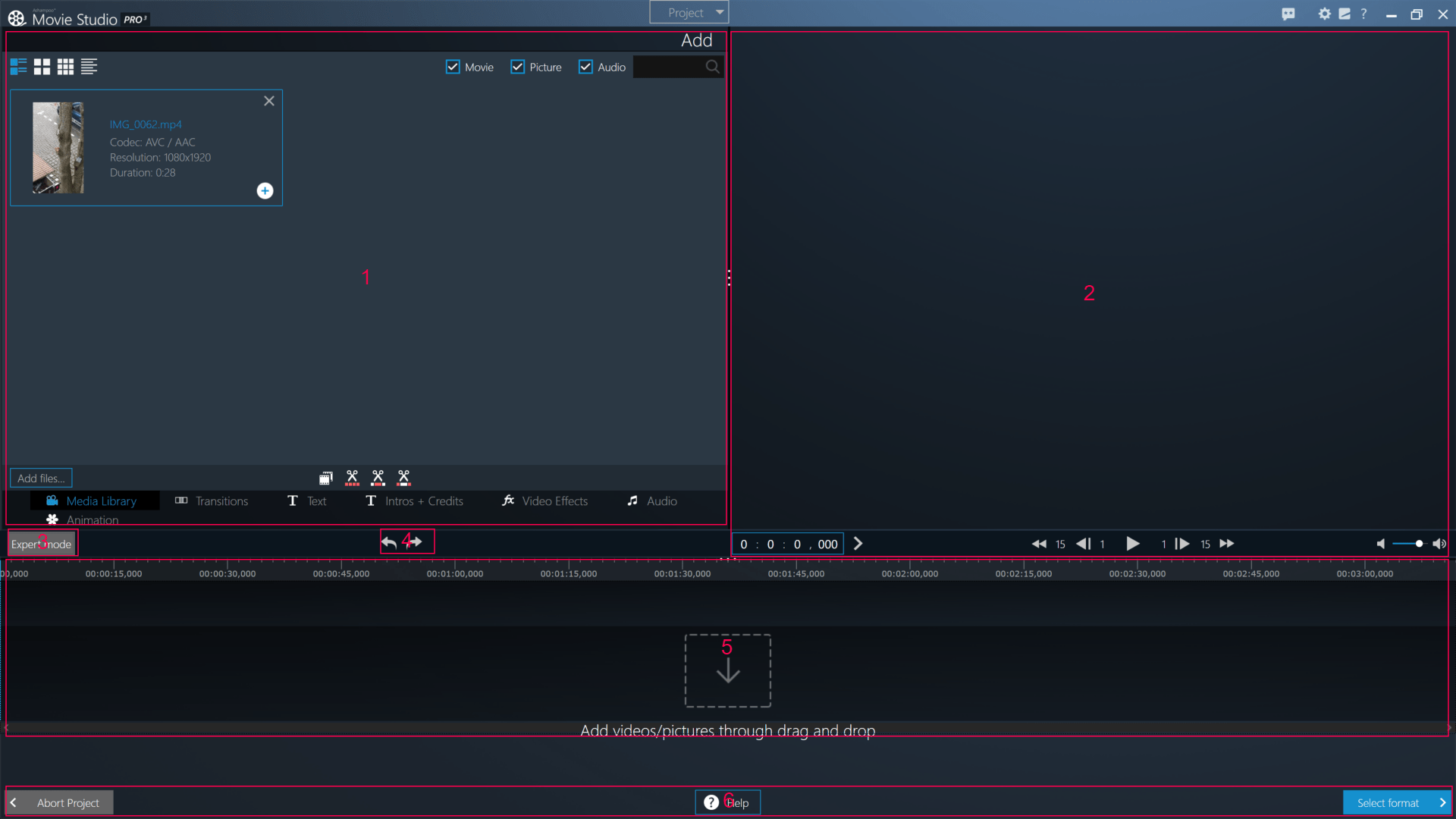Viewport: 1456px width, 819px height.
Task: Click the arrow next to the timecode field
Action: (x=858, y=544)
